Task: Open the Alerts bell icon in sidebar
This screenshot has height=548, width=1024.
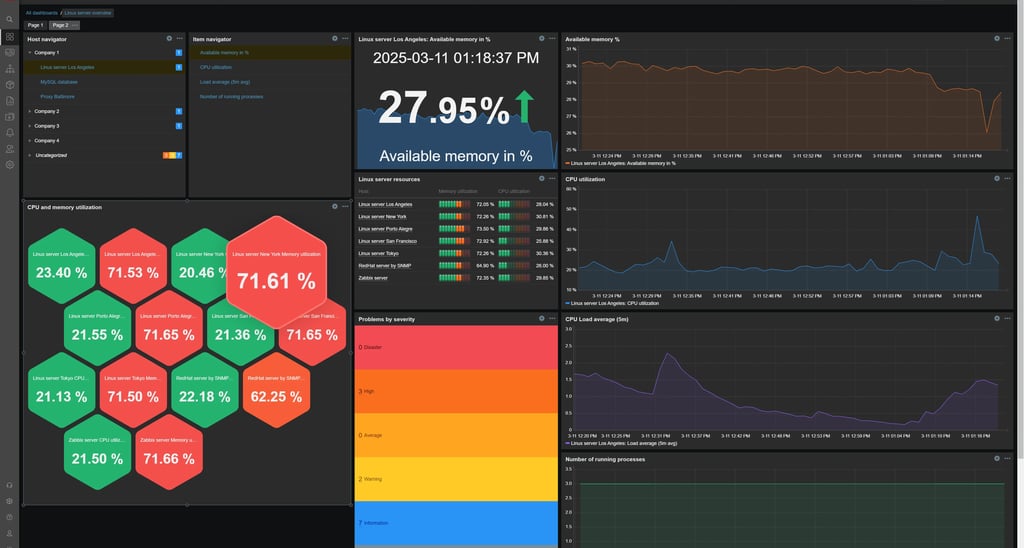Action: 9,133
